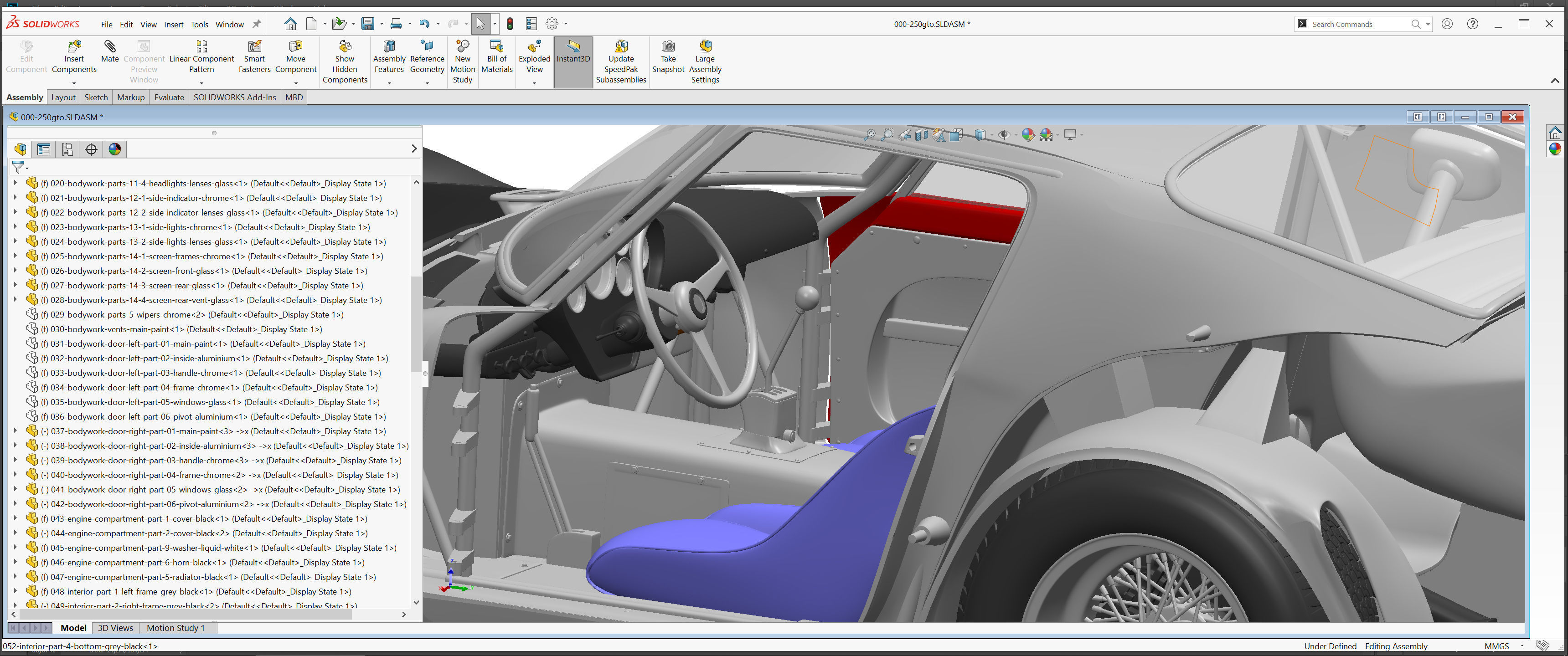Open the DisplayManager tab icon
This screenshot has height=656, width=1568.
click(x=114, y=149)
